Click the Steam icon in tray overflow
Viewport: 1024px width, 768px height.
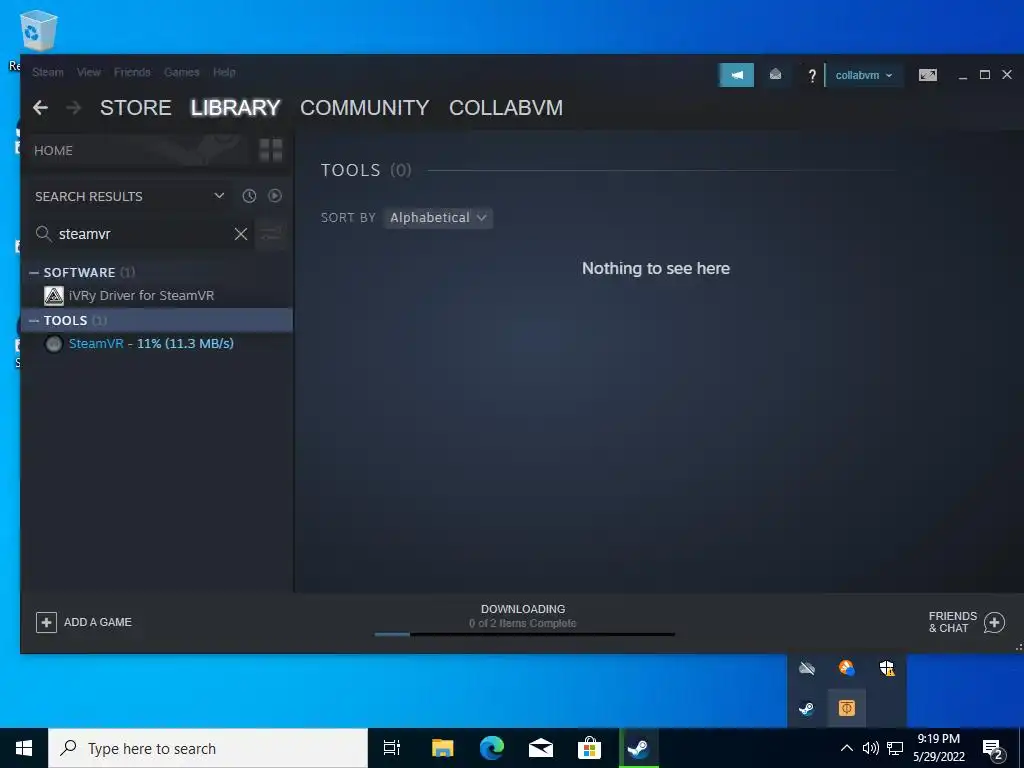pyautogui.click(x=807, y=708)
